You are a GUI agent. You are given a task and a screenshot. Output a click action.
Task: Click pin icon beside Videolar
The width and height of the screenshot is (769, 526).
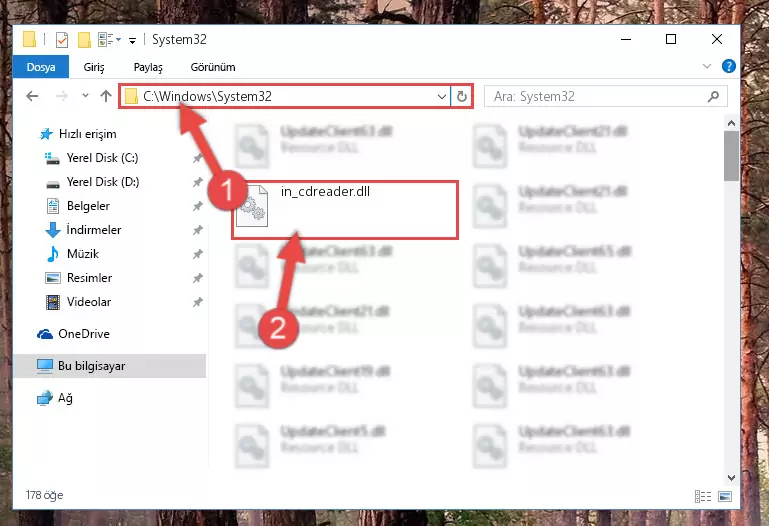(x=198, y=302)
